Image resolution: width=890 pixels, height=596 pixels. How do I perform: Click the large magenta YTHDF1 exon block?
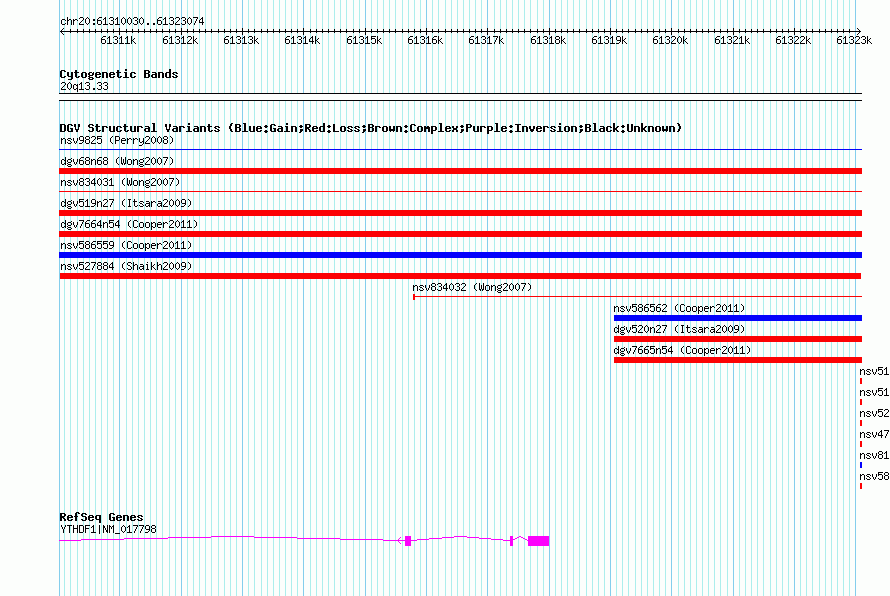coord(539,541)
